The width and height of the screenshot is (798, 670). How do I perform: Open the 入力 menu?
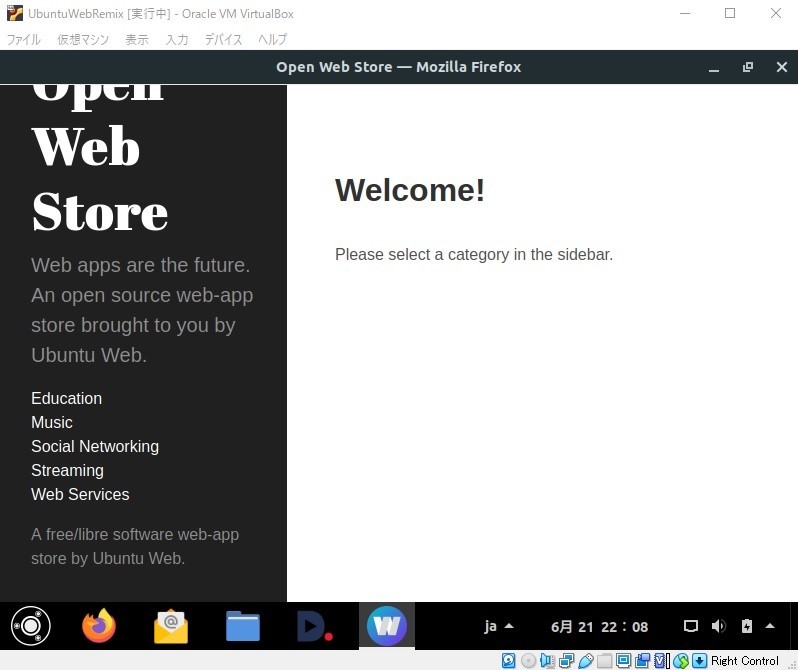point(177,39)
